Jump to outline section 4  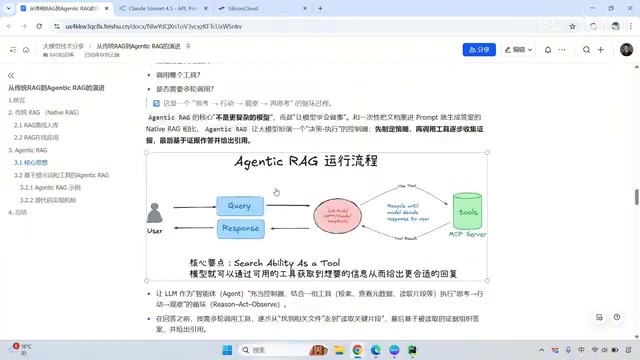pos(18,212)
